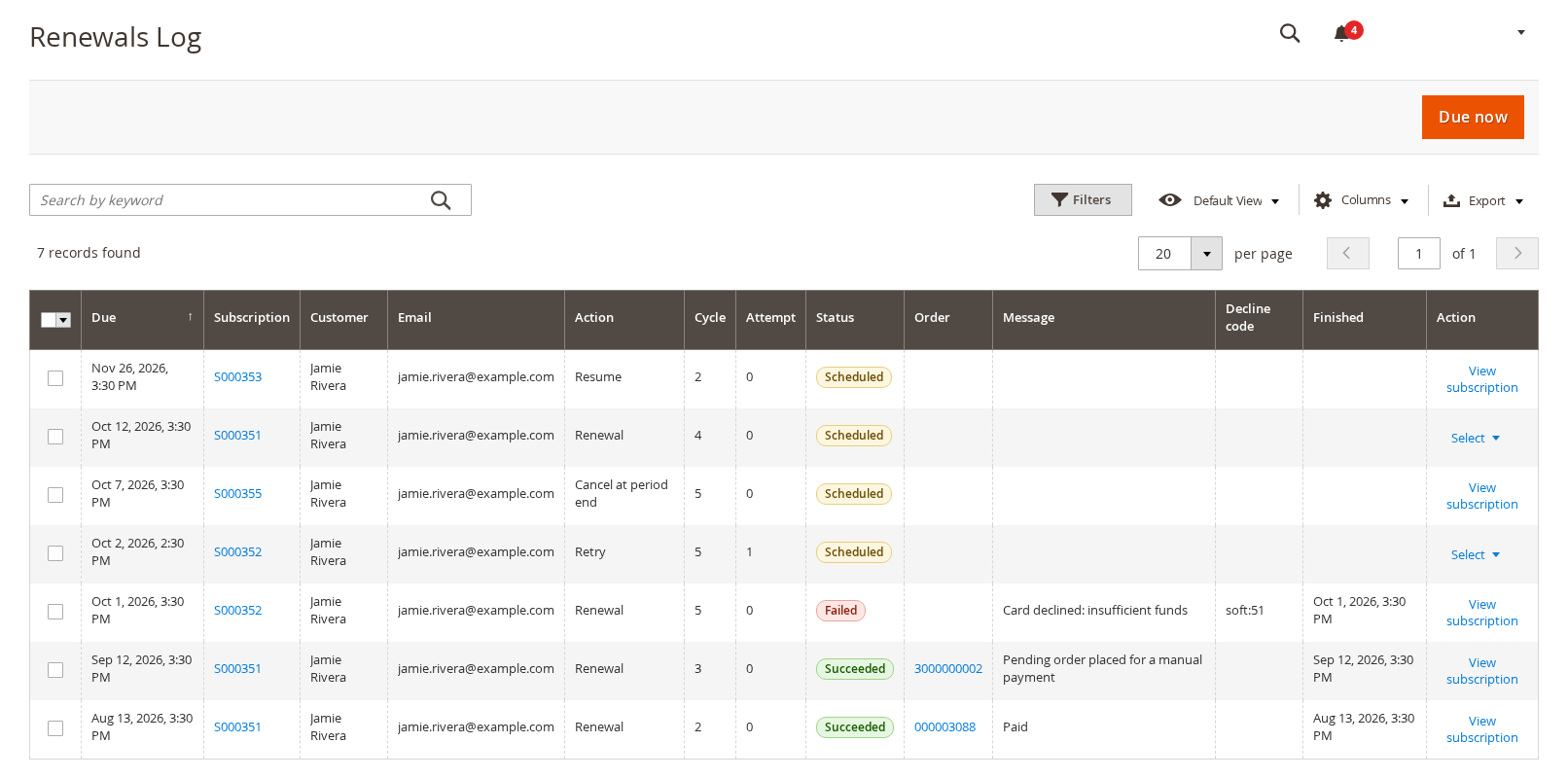Click the '7 records found' text
This screenshot has height=778, width=1568.
[x=89, y=253]
